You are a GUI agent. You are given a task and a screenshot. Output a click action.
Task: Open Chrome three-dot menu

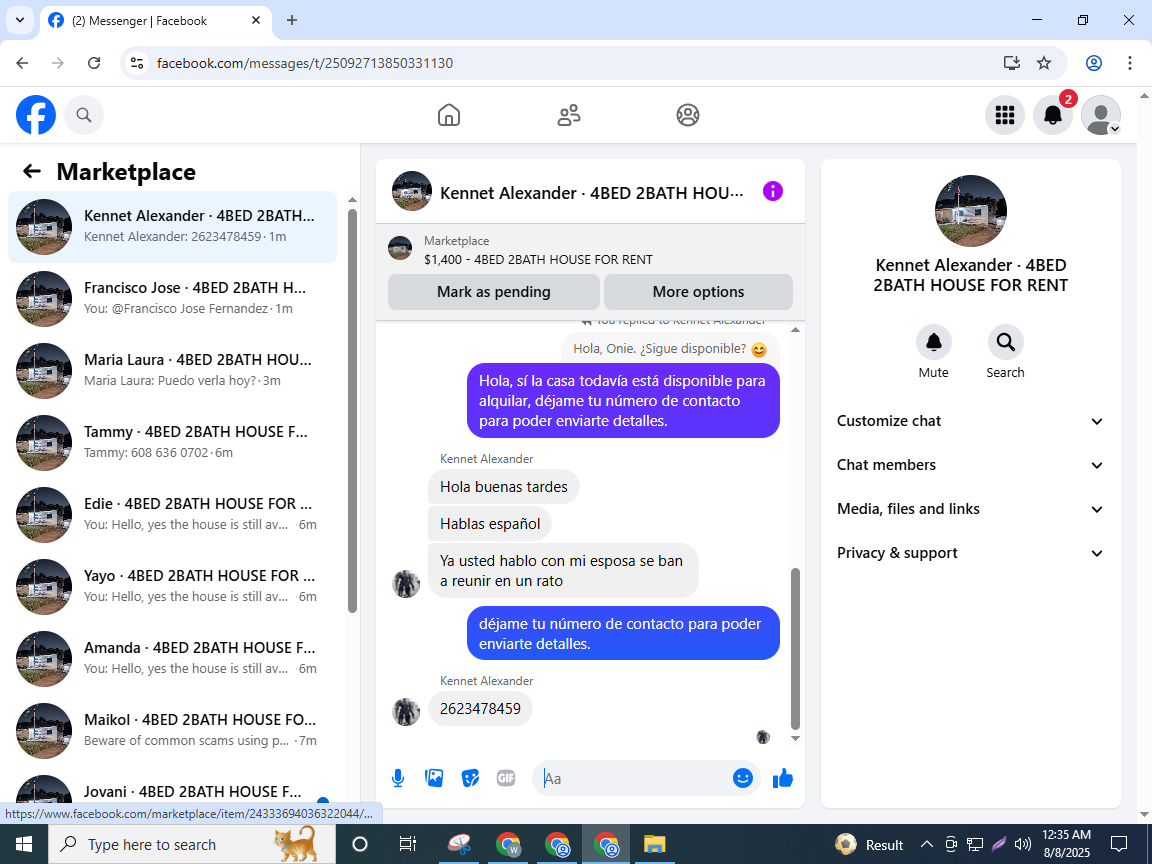tap(1130, 63)
